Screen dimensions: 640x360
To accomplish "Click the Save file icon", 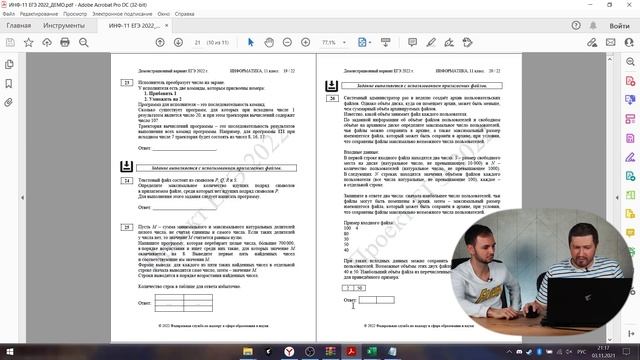I will 10,42.
